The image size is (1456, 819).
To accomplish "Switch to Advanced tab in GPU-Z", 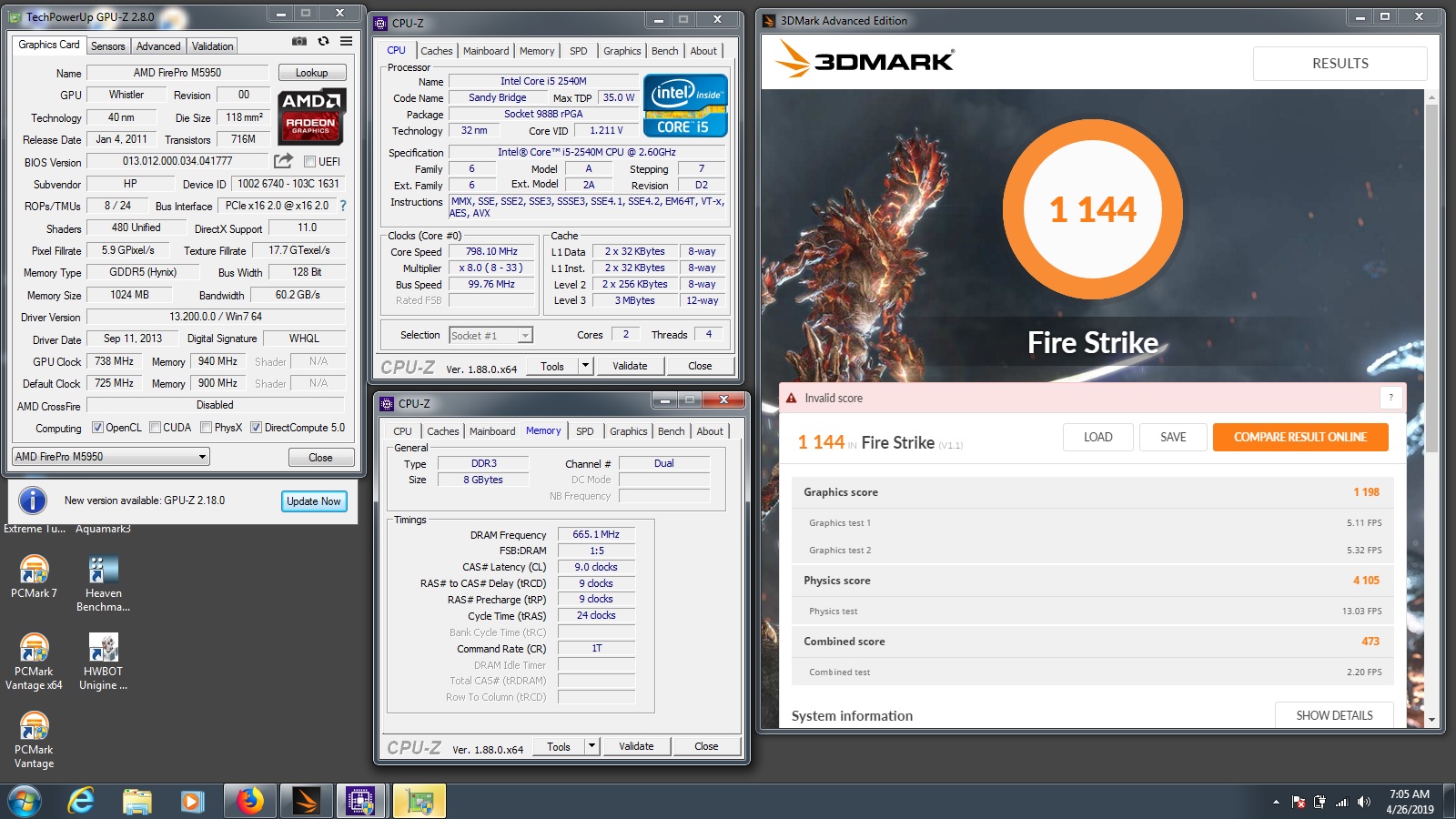I will click(x=158, y=46).
